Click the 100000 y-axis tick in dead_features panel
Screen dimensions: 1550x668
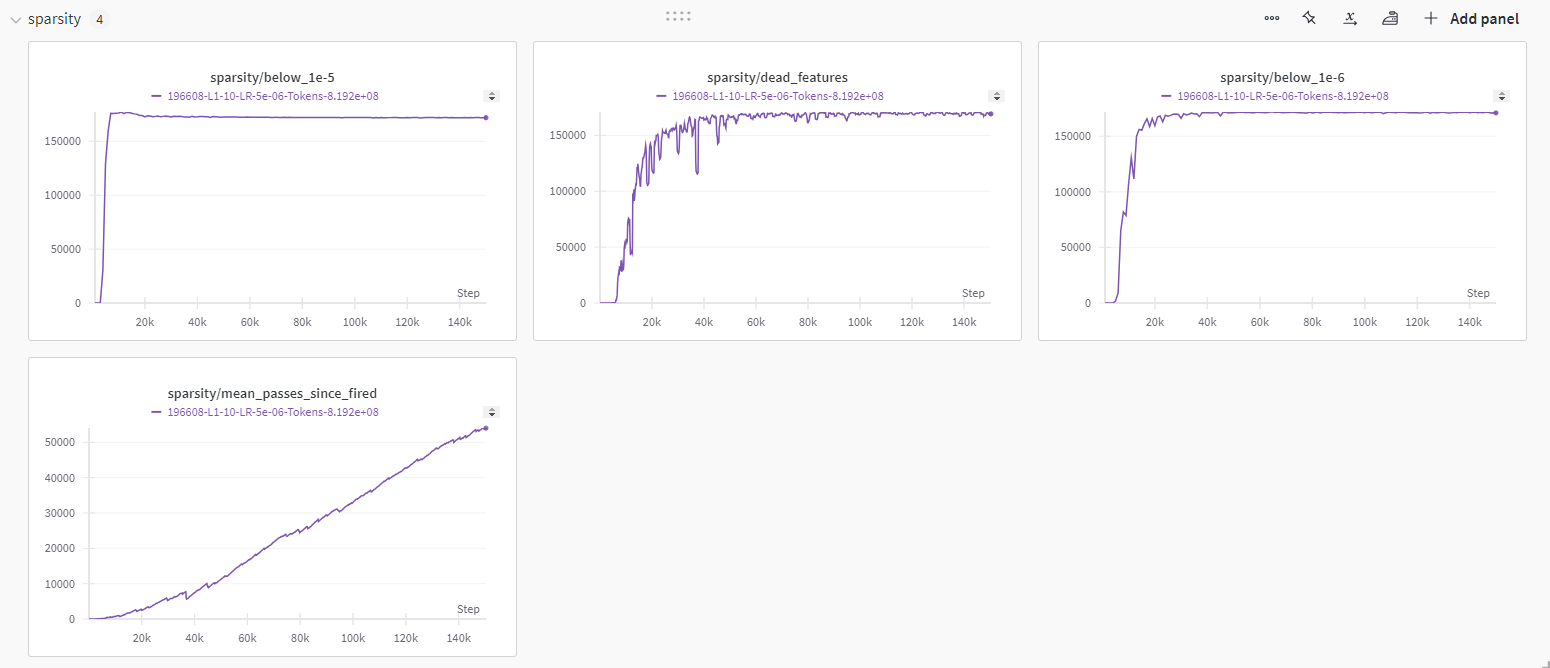pyautogui.click(x=569, y=191)
